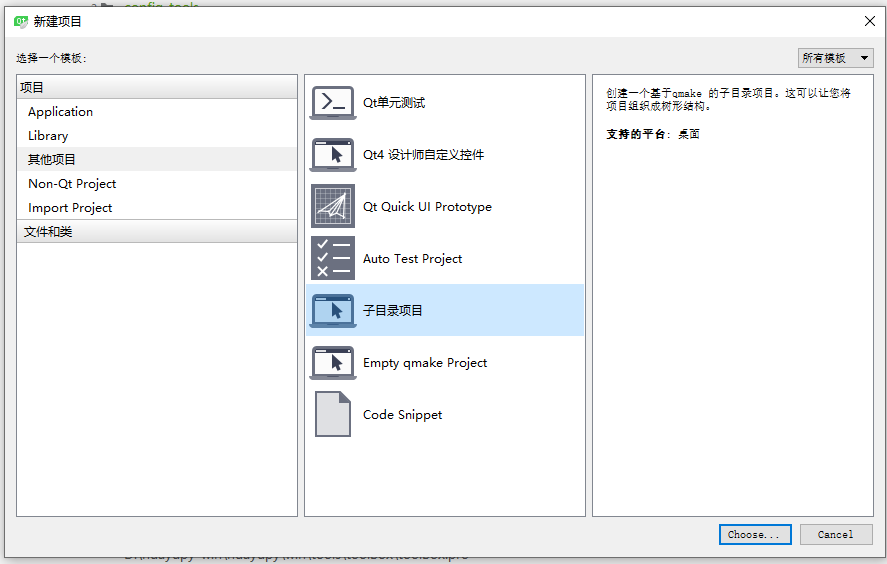Choose the Qt单元测试 template label
This screenshot has height=564, width=887.
(x=394, y=102)
